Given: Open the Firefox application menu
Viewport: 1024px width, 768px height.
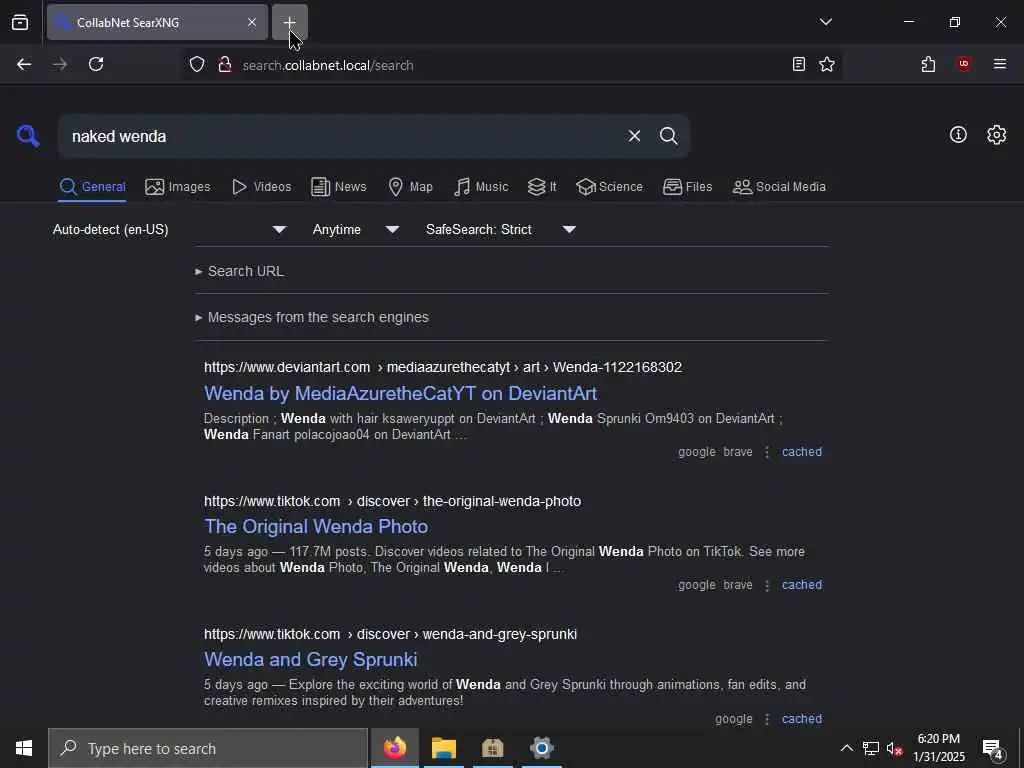Looking at the screenshot, I should 1000,64.
